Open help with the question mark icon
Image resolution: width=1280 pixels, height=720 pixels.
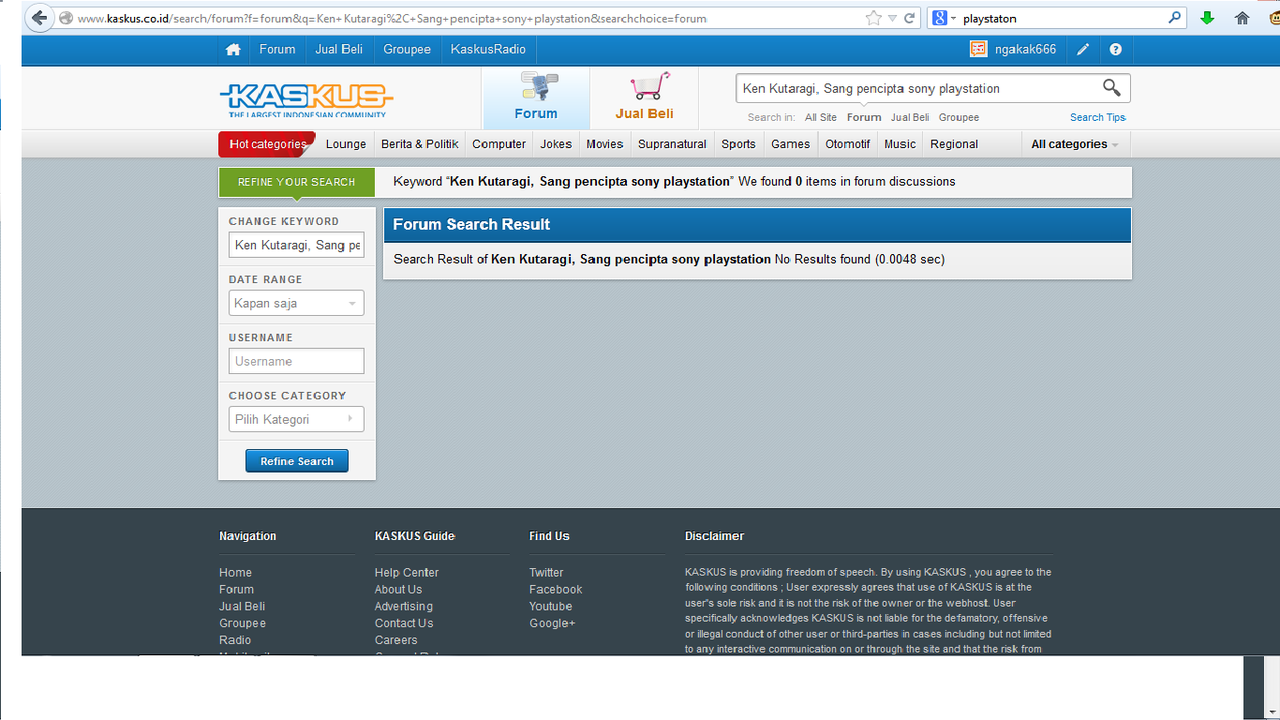coord(1116,49)
